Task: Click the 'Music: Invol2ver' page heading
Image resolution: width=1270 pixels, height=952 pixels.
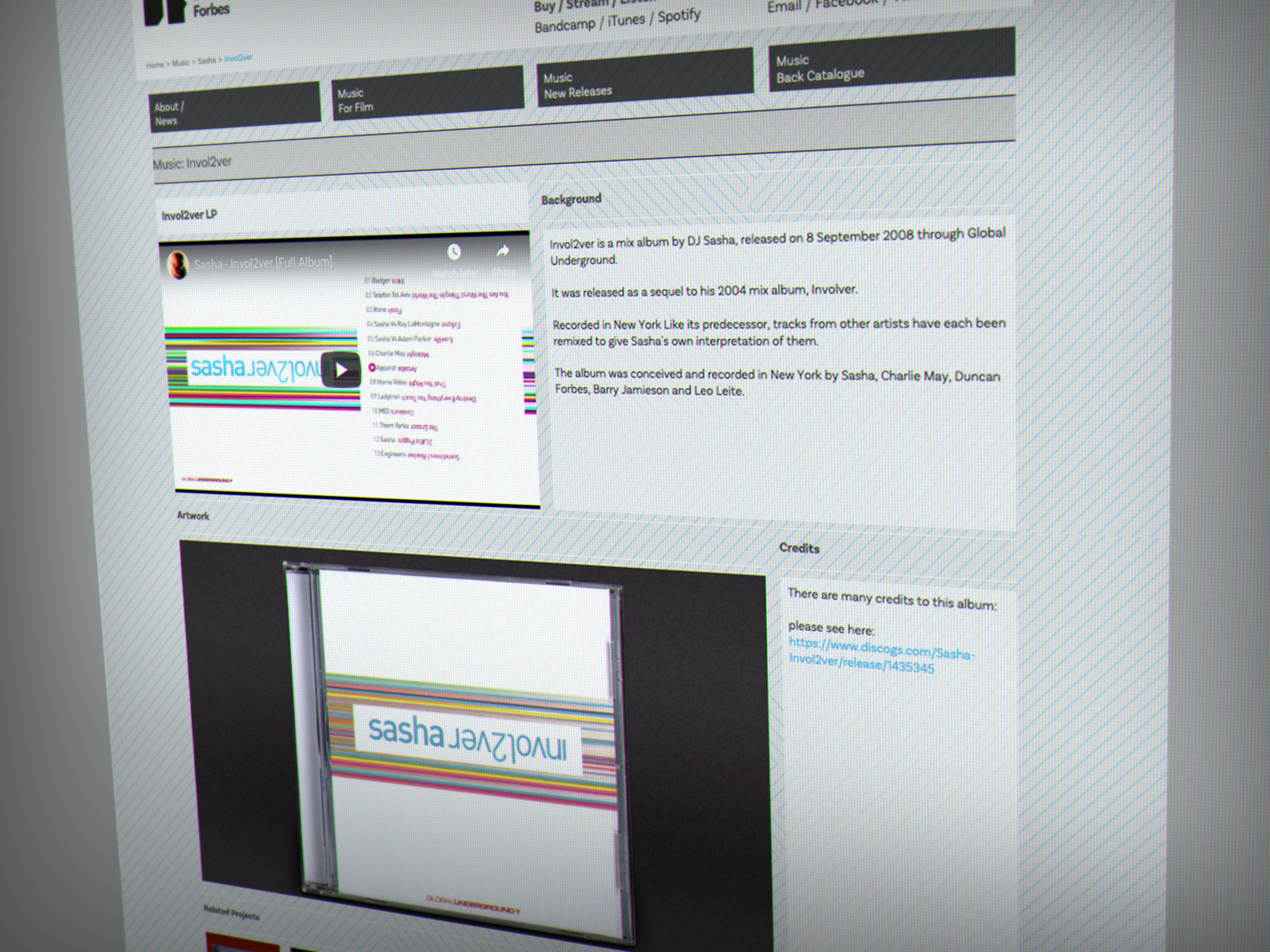Action: (x=192, y=163)
